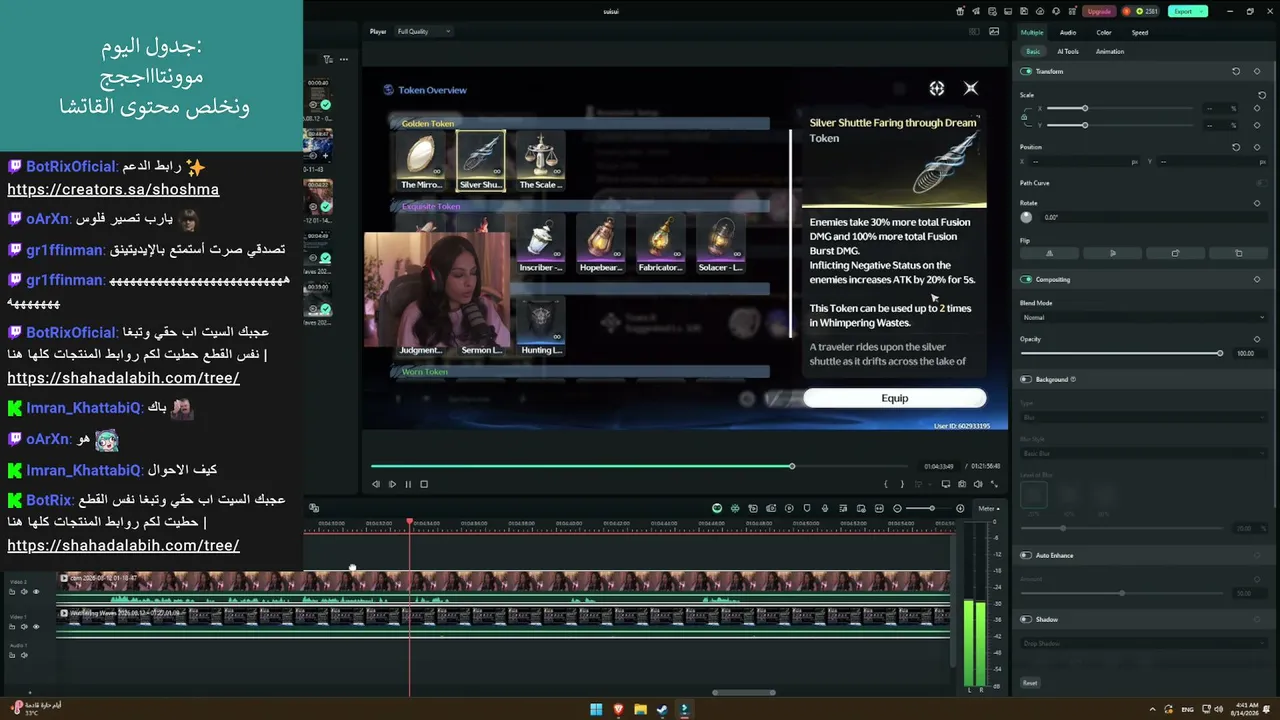Add a Compositing keyframe diamond

[1257, 279]
